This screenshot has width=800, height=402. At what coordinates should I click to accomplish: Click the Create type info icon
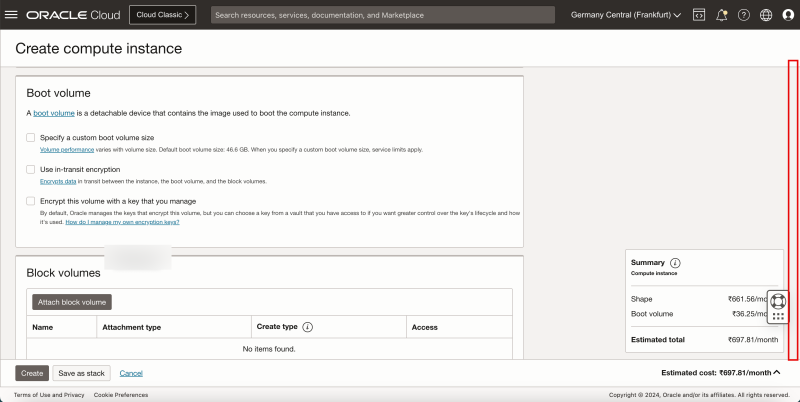coord(308,327)
